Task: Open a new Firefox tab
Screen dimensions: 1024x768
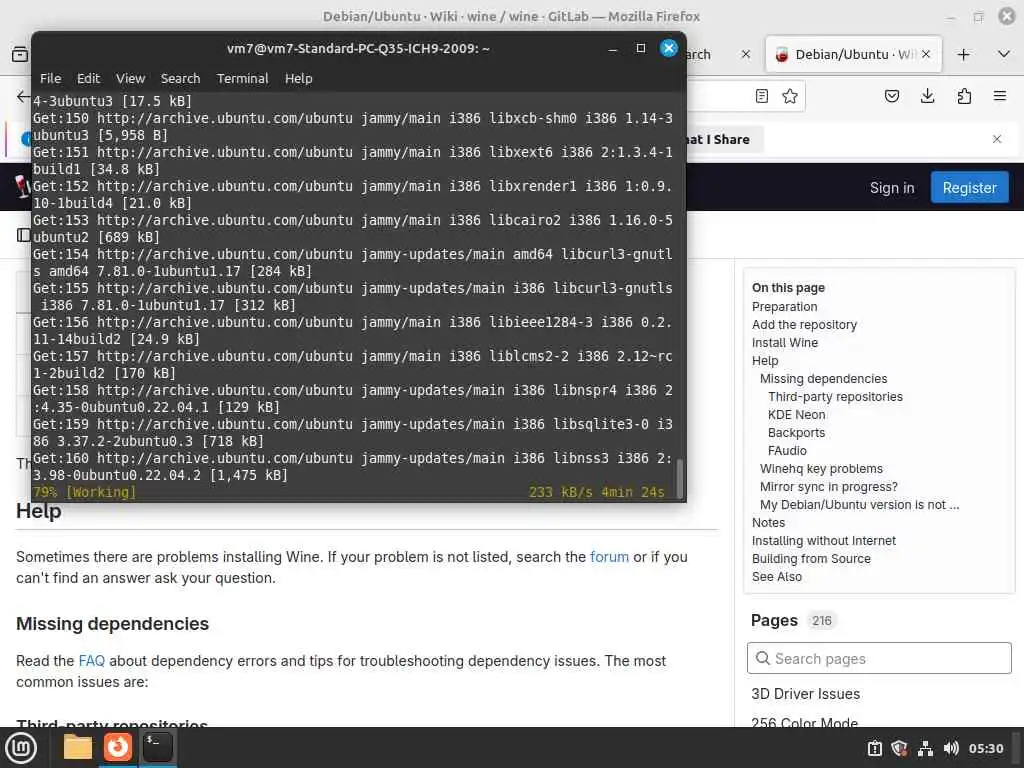Action: (963, 54)
